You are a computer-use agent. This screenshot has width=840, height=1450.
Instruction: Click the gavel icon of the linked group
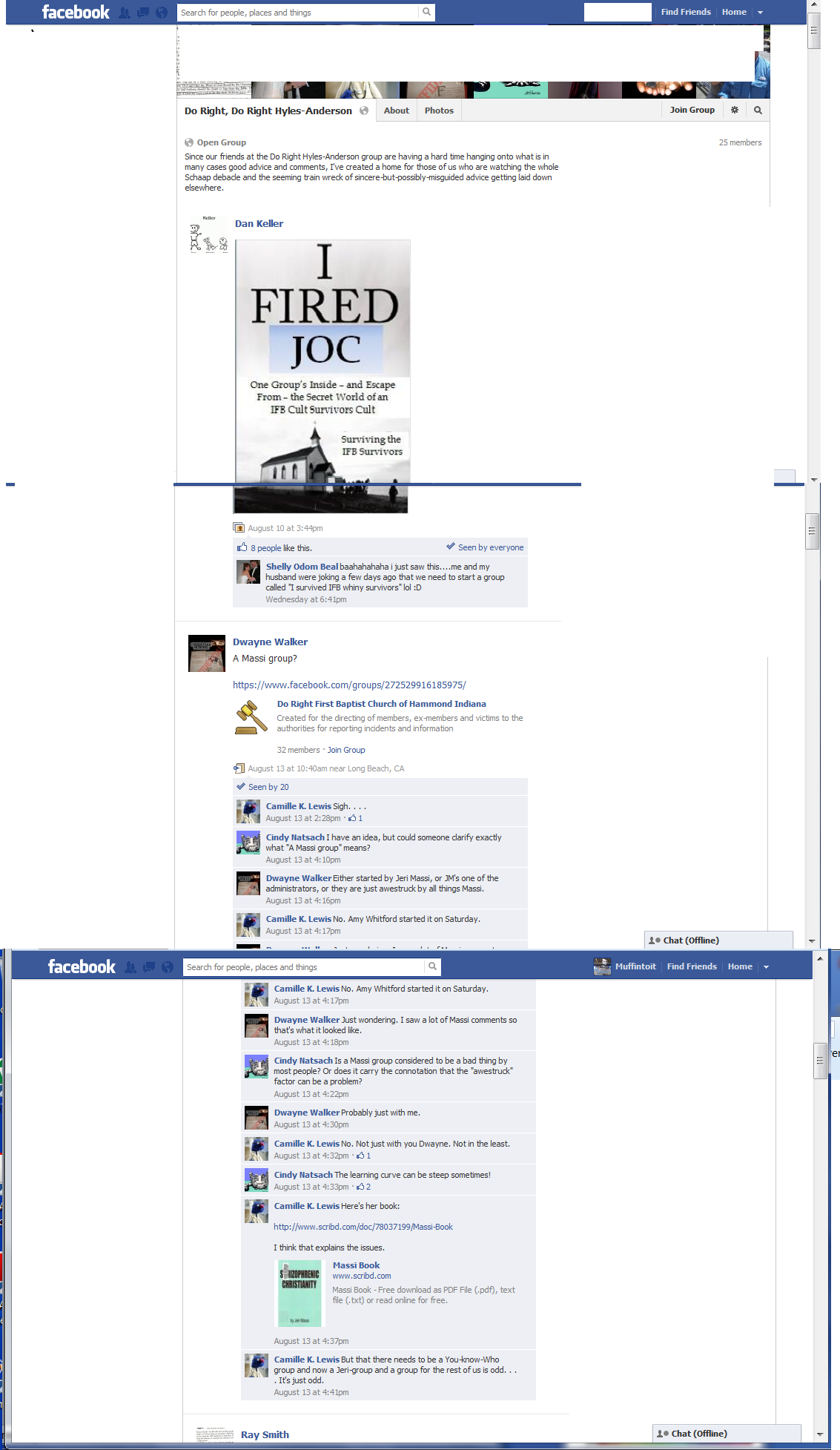[251, 717]
